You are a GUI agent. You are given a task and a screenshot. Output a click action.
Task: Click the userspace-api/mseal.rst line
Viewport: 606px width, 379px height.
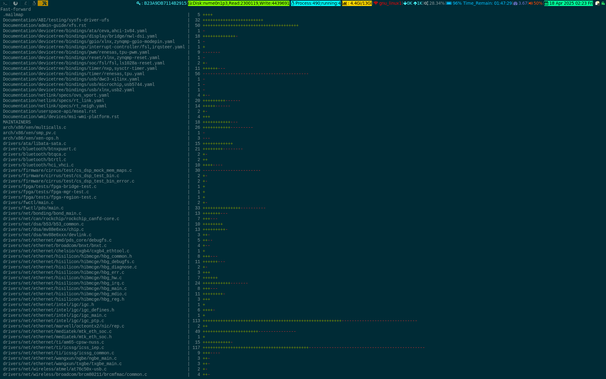(x=49, y=111)
